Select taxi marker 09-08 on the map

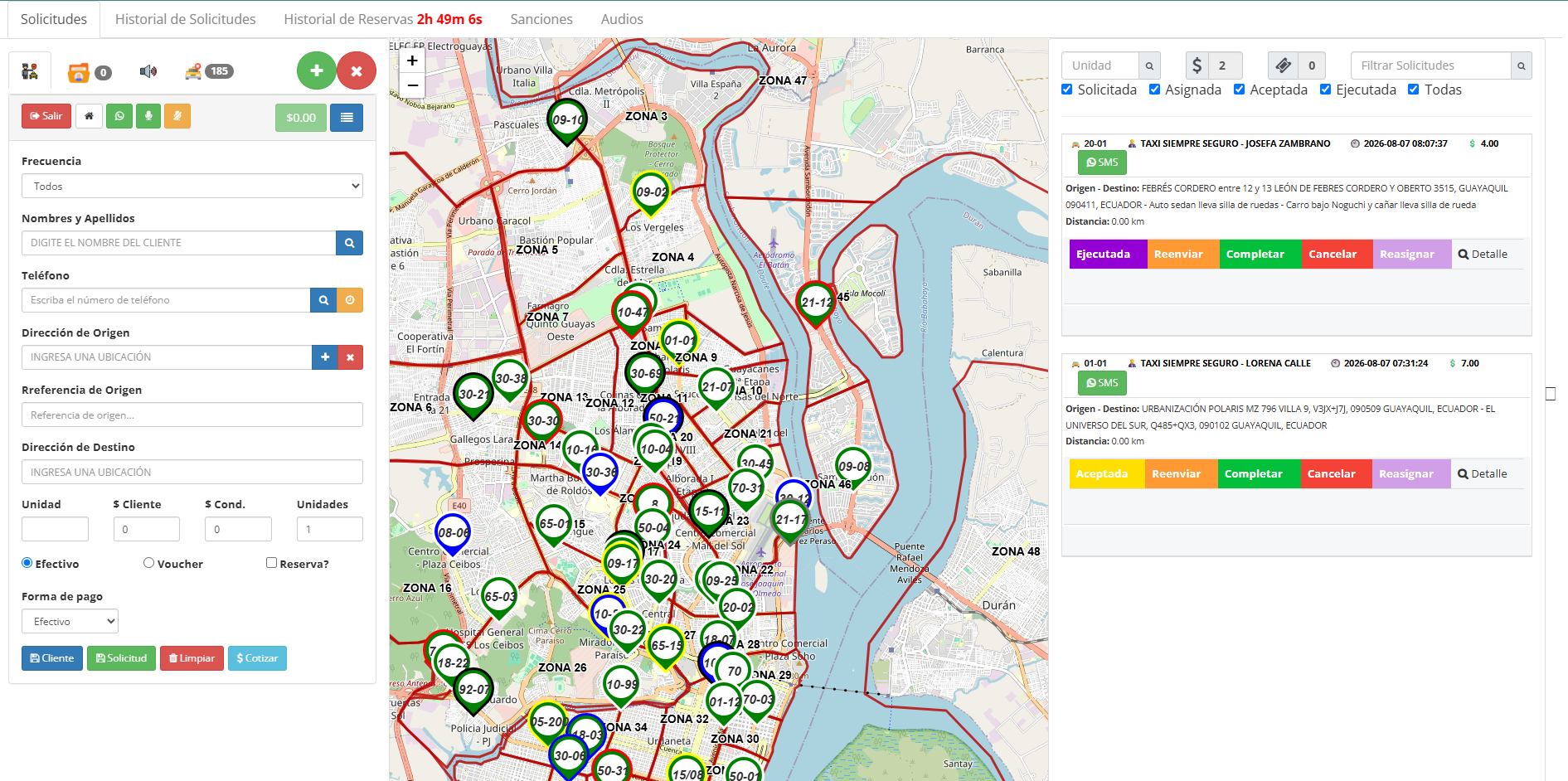[853, 468]
